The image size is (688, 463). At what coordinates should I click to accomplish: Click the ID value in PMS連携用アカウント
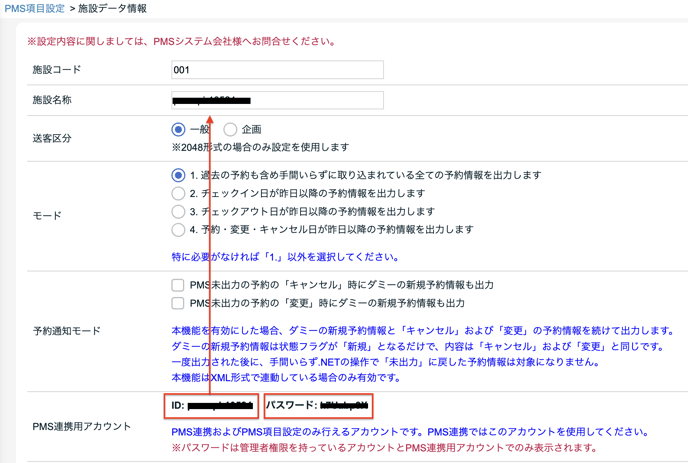click(x=211, y=406)
